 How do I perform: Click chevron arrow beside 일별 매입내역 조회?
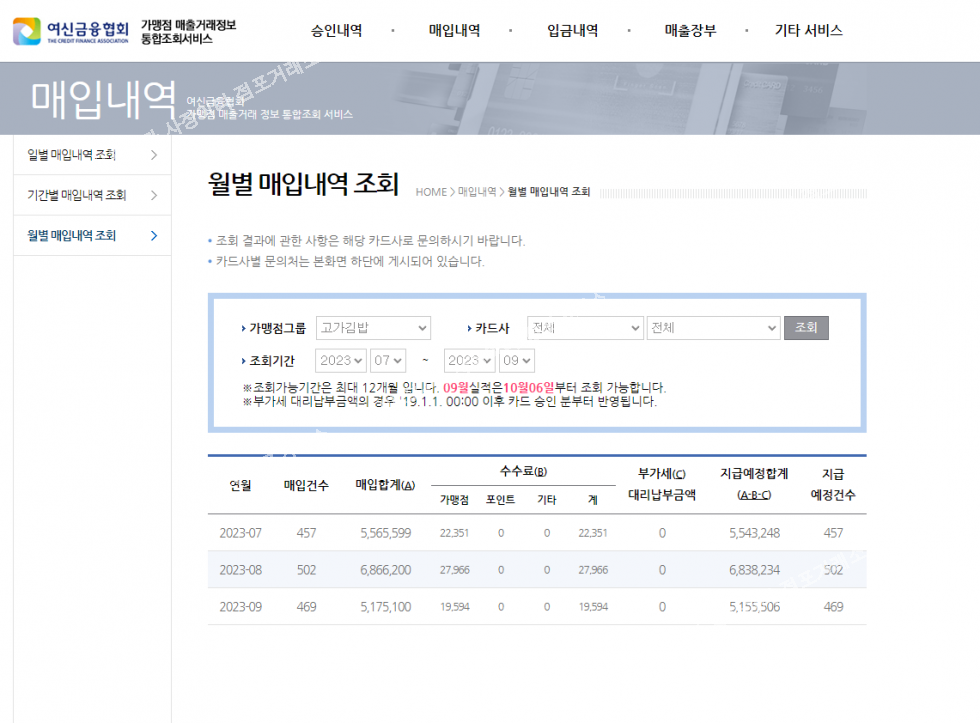[153, 155]
